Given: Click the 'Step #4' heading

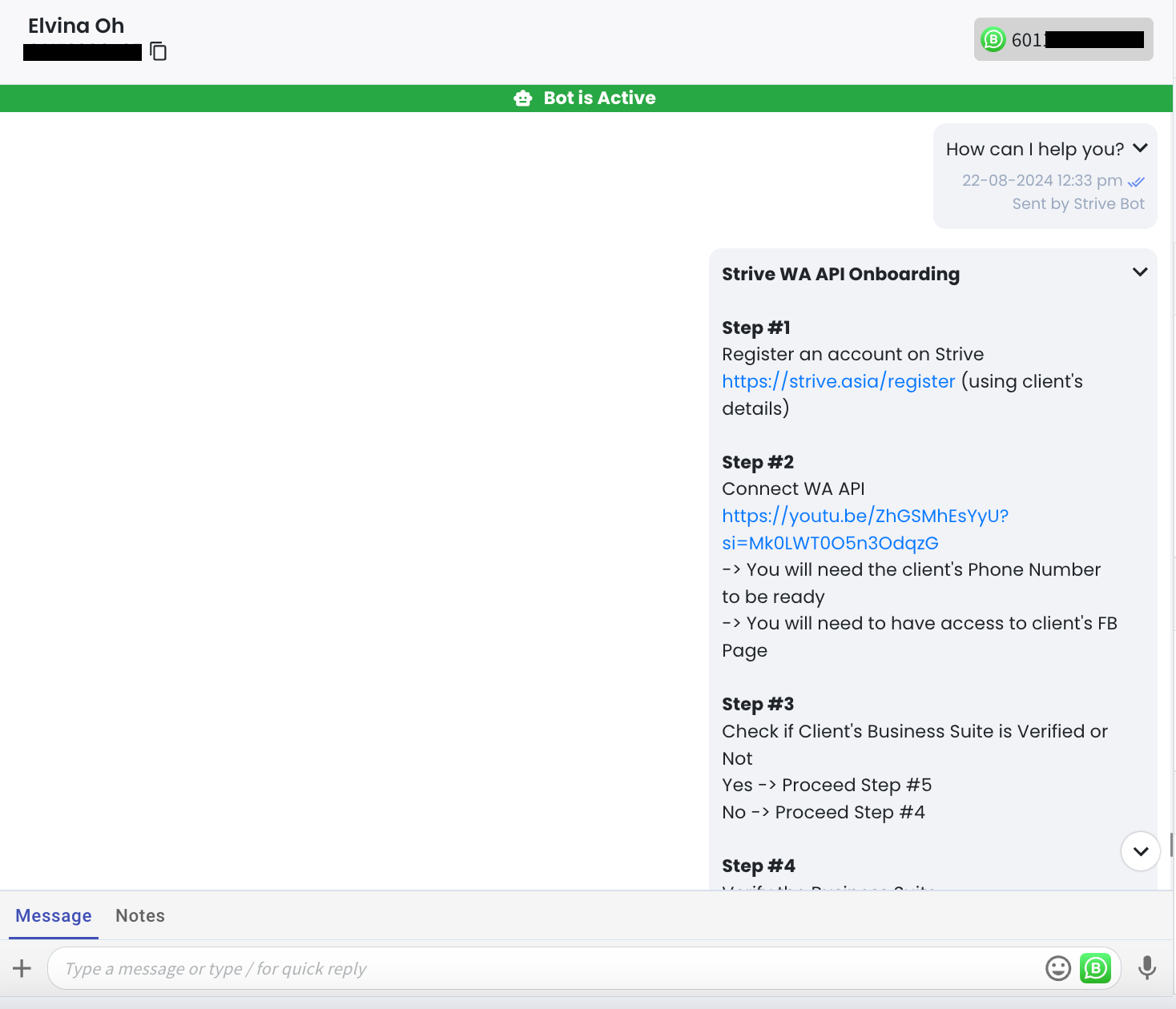Looking at the screenshot, I should (759, 866).
